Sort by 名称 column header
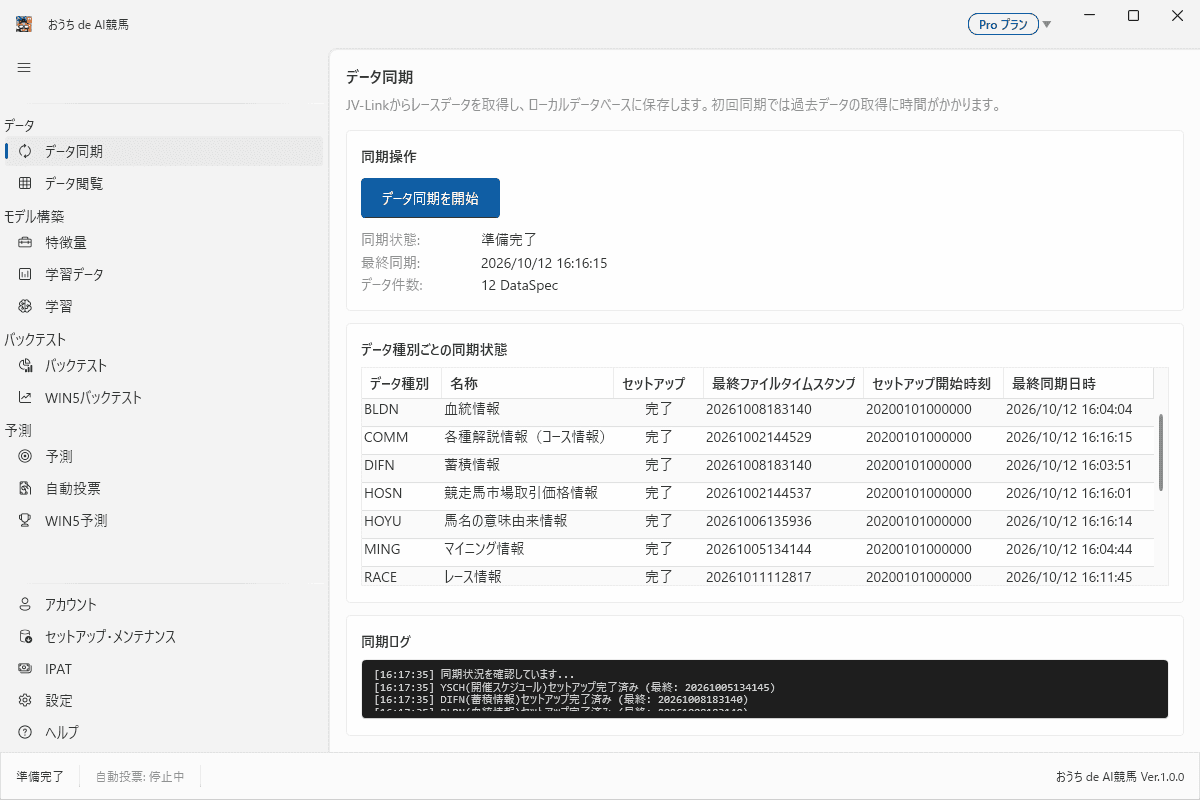Screen dimensions: 1200x800 tap(527, 383)
